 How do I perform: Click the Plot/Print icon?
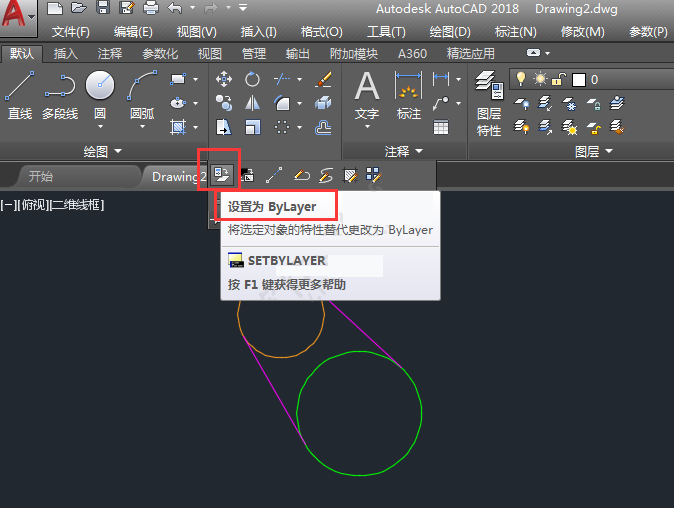tap(150, 8)
